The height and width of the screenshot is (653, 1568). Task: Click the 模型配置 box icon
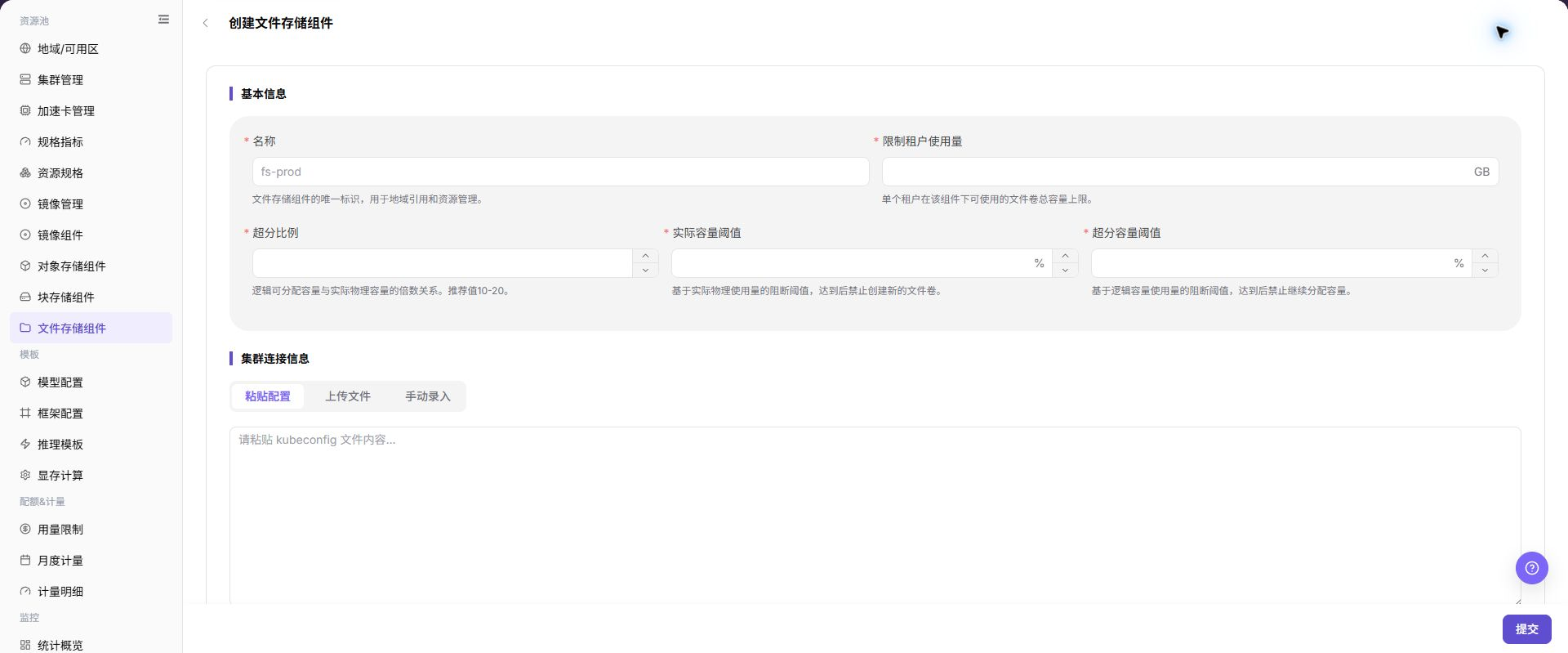(25, 382)
